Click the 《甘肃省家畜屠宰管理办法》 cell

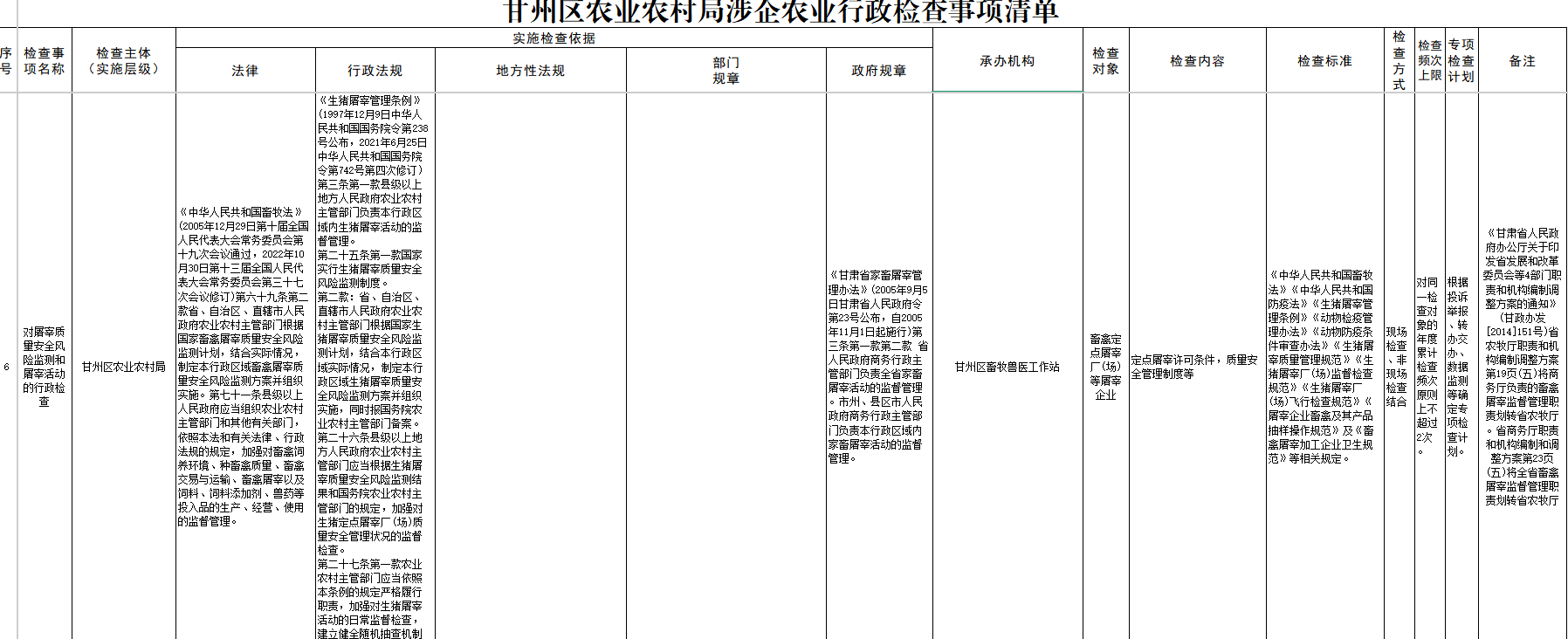click(x=878, y=367)
